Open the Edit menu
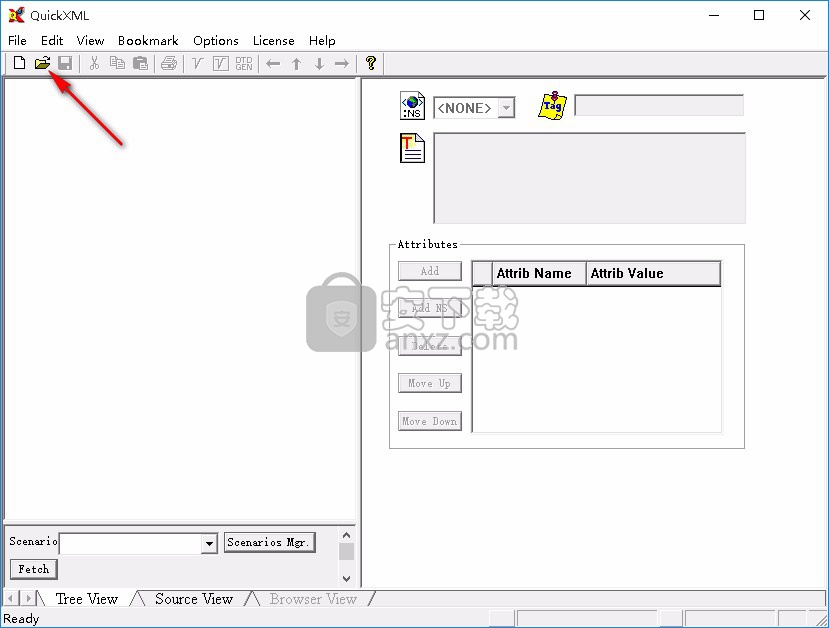This screenshot has width=829, height=628. pos(52,41)
